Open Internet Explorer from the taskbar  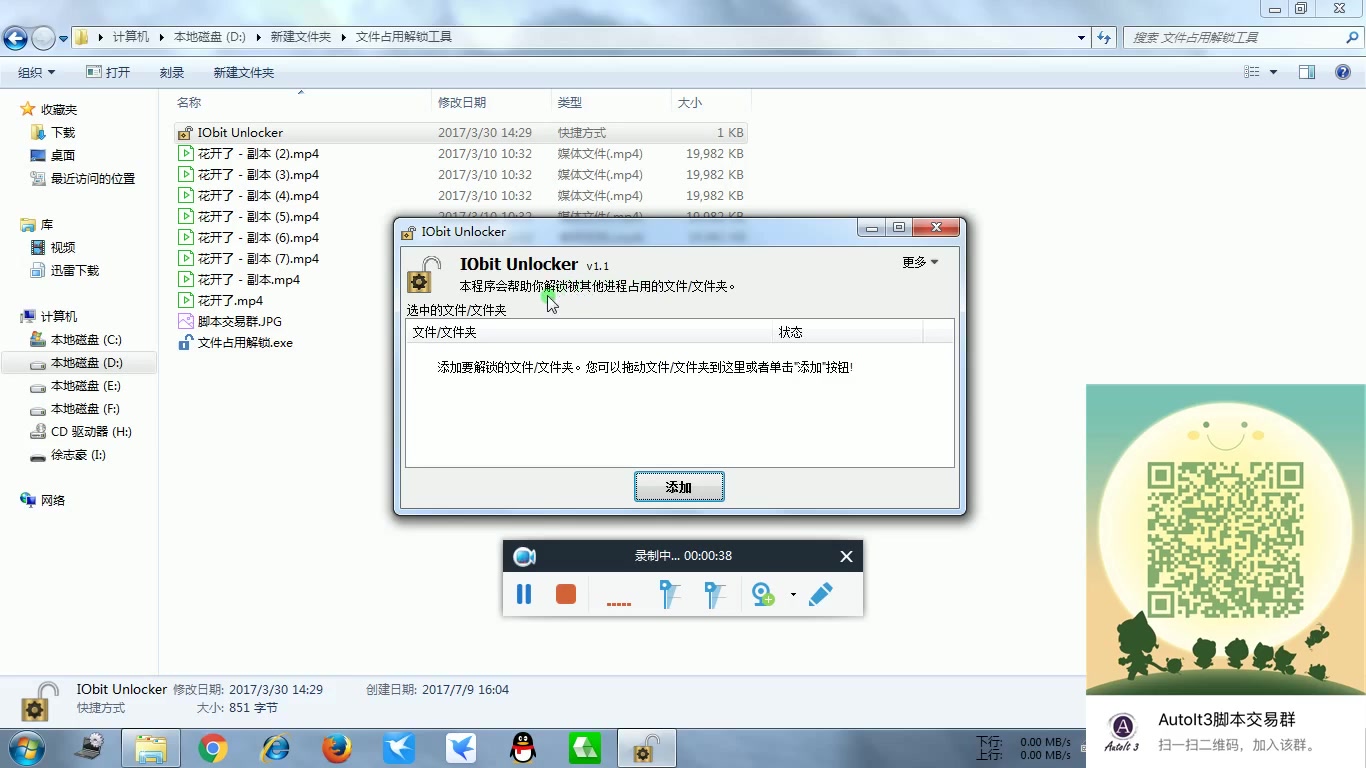[x=274, y=748]
